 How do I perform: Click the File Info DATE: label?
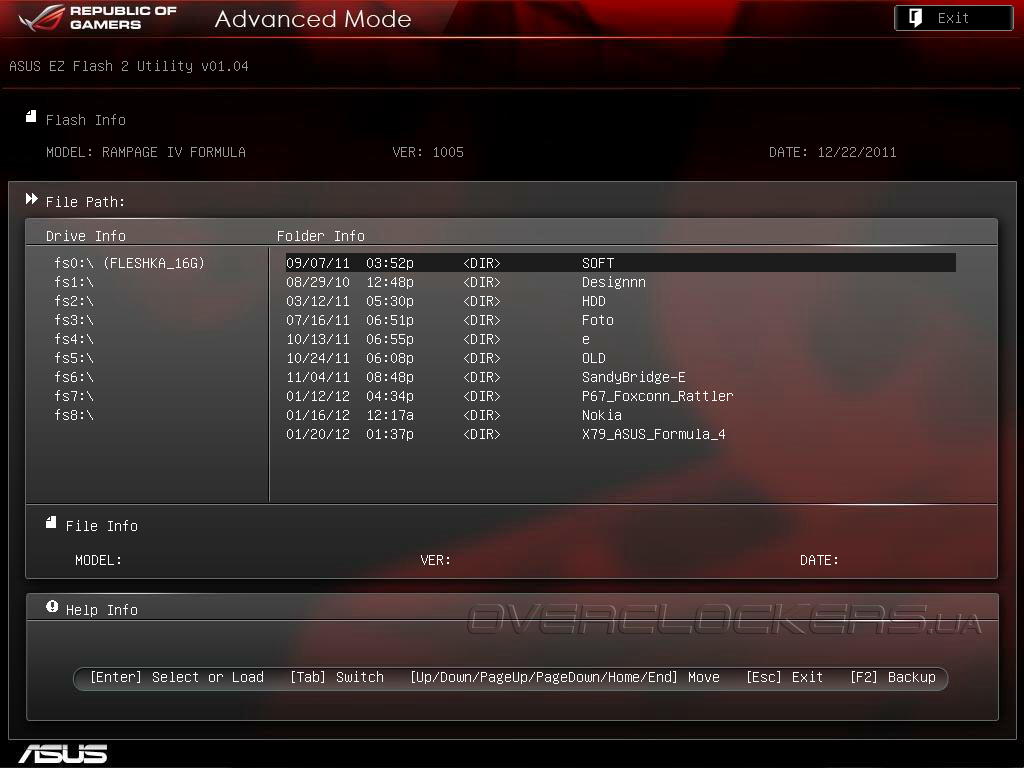tap(819, 560)
